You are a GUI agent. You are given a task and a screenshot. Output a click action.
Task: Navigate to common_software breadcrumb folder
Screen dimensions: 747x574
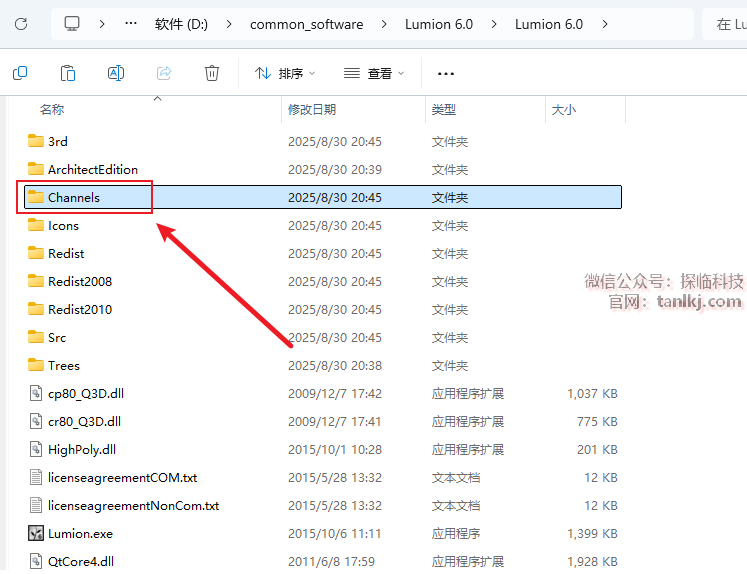click(306, 24)
